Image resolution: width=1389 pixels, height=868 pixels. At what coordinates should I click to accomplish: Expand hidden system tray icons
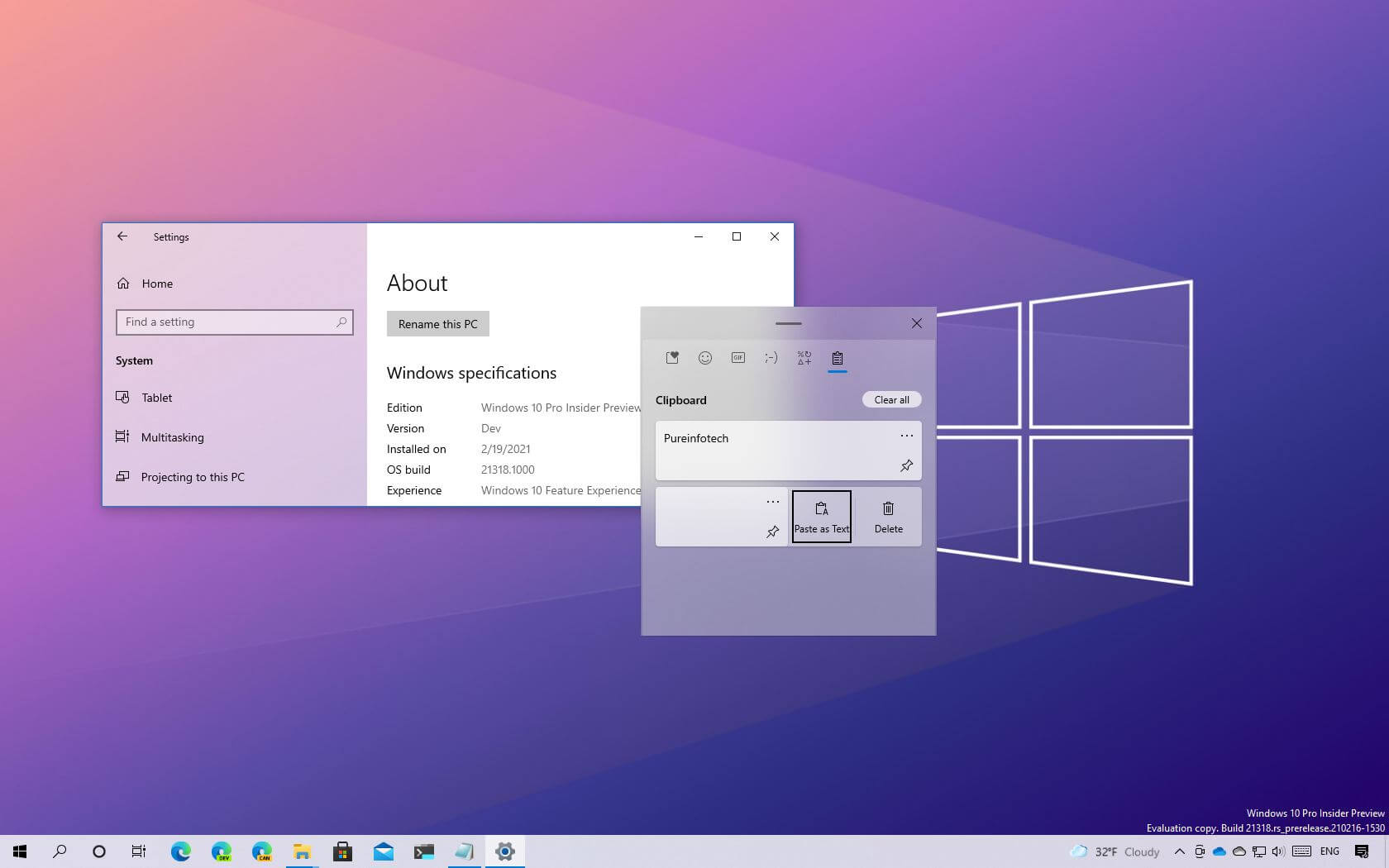pos(1181,851)
